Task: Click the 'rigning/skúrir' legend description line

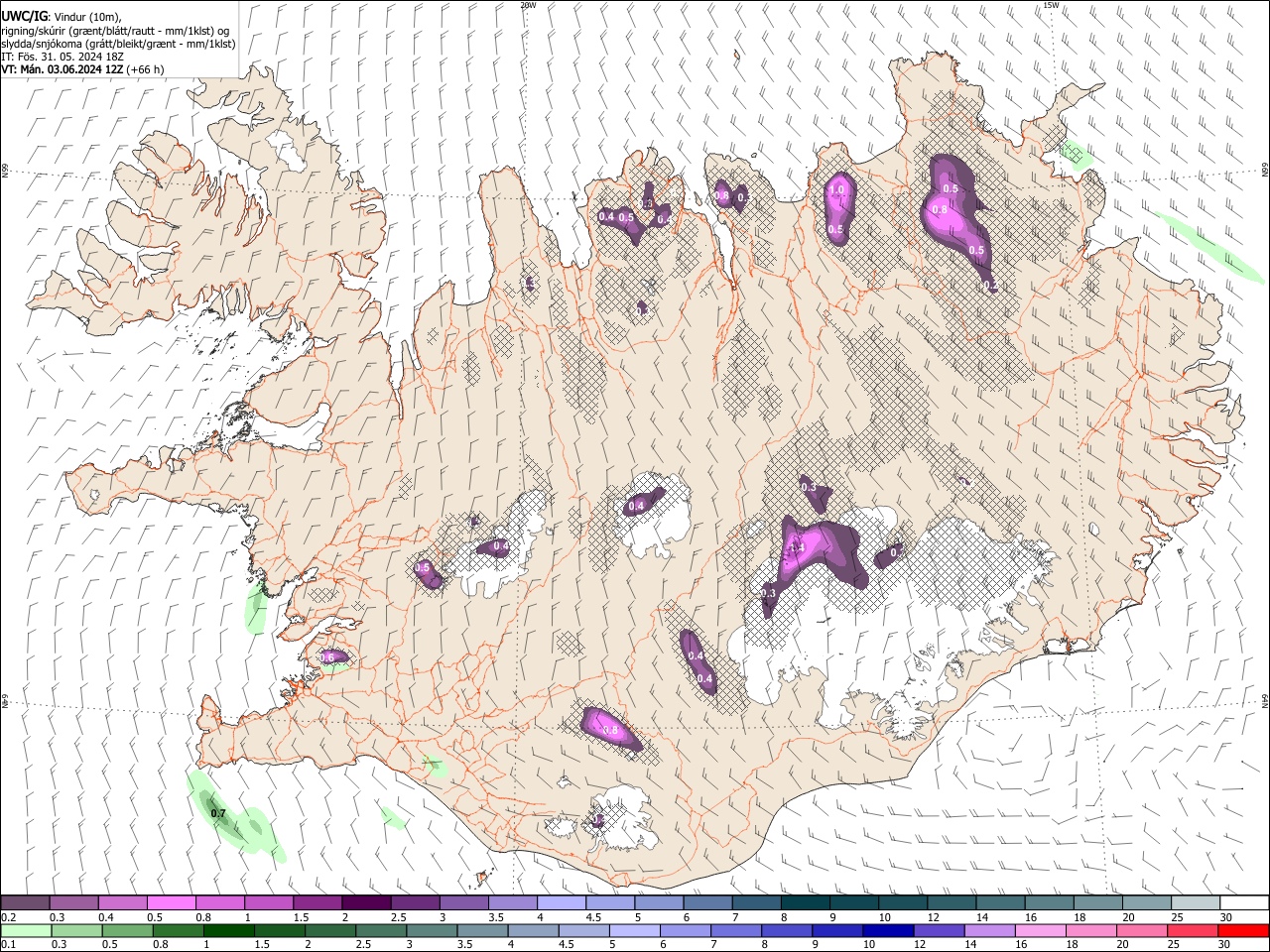Action: 115,30
